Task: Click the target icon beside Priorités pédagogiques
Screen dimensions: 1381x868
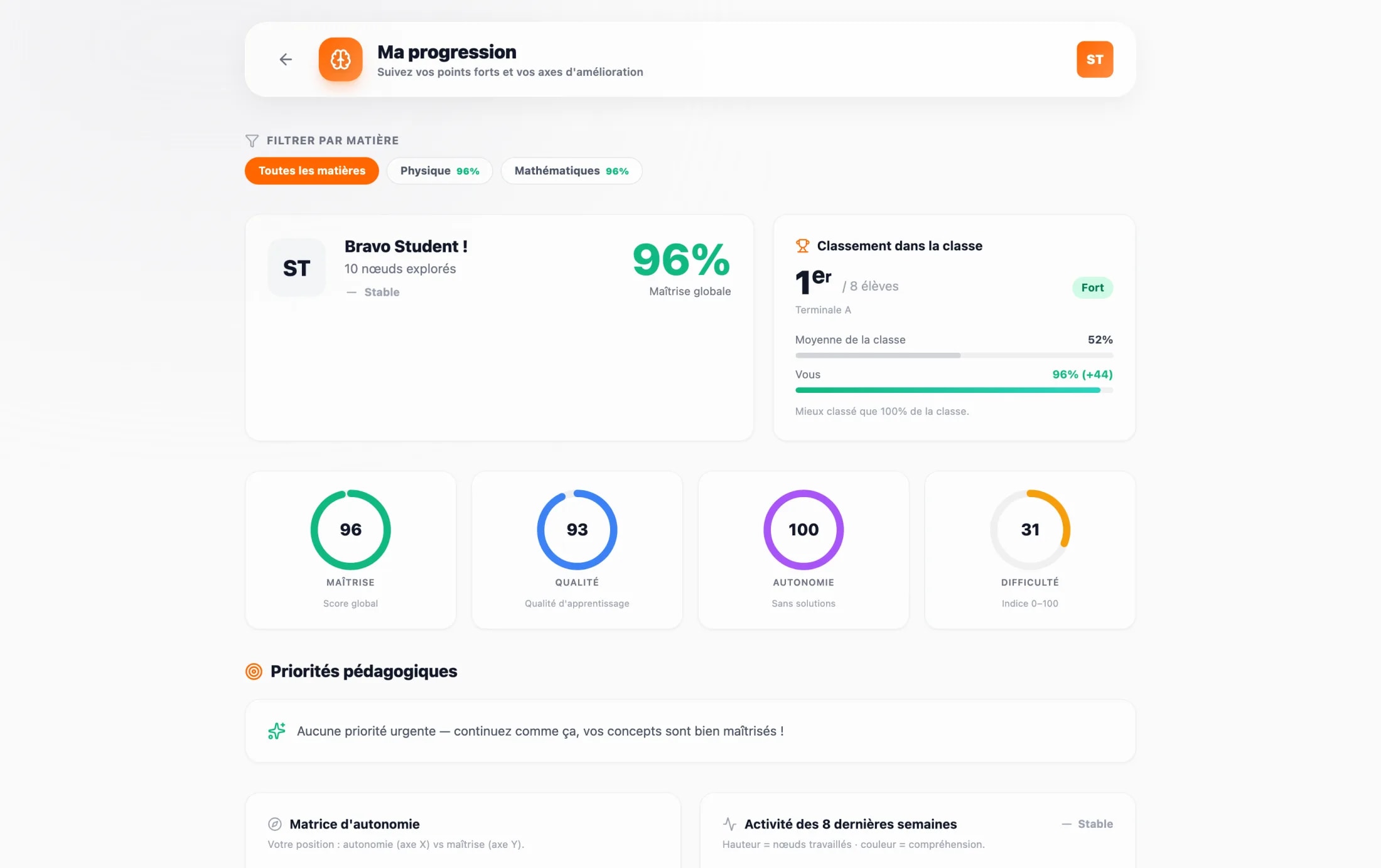Action: pos(254,672)
